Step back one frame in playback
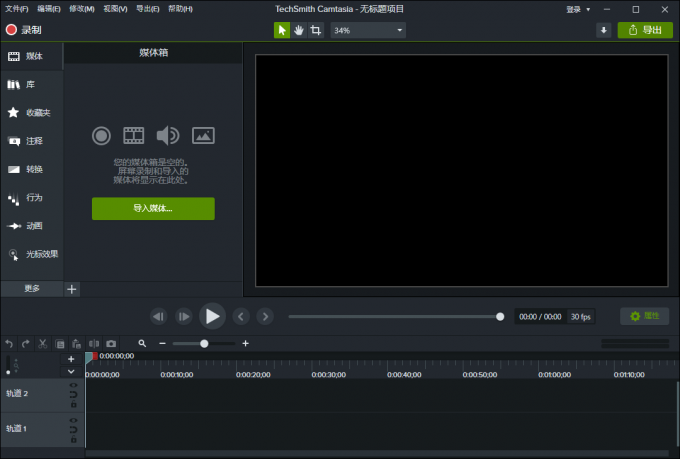Screen dimensions: 680x459 pos(159,317)
